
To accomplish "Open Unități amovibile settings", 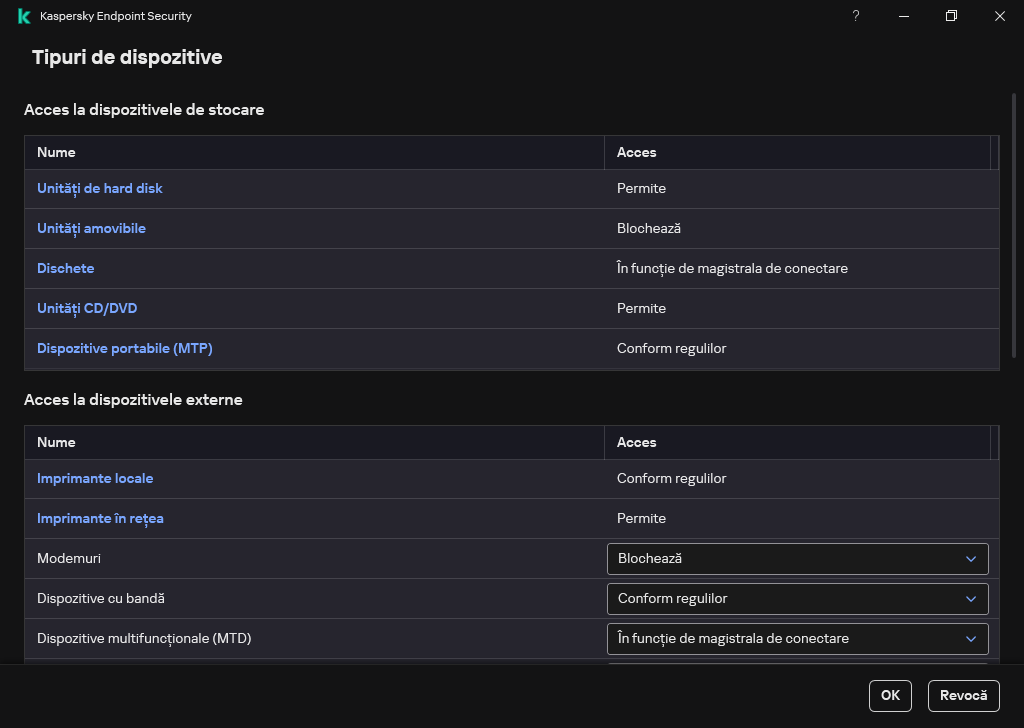I will (x=91, y=228).
